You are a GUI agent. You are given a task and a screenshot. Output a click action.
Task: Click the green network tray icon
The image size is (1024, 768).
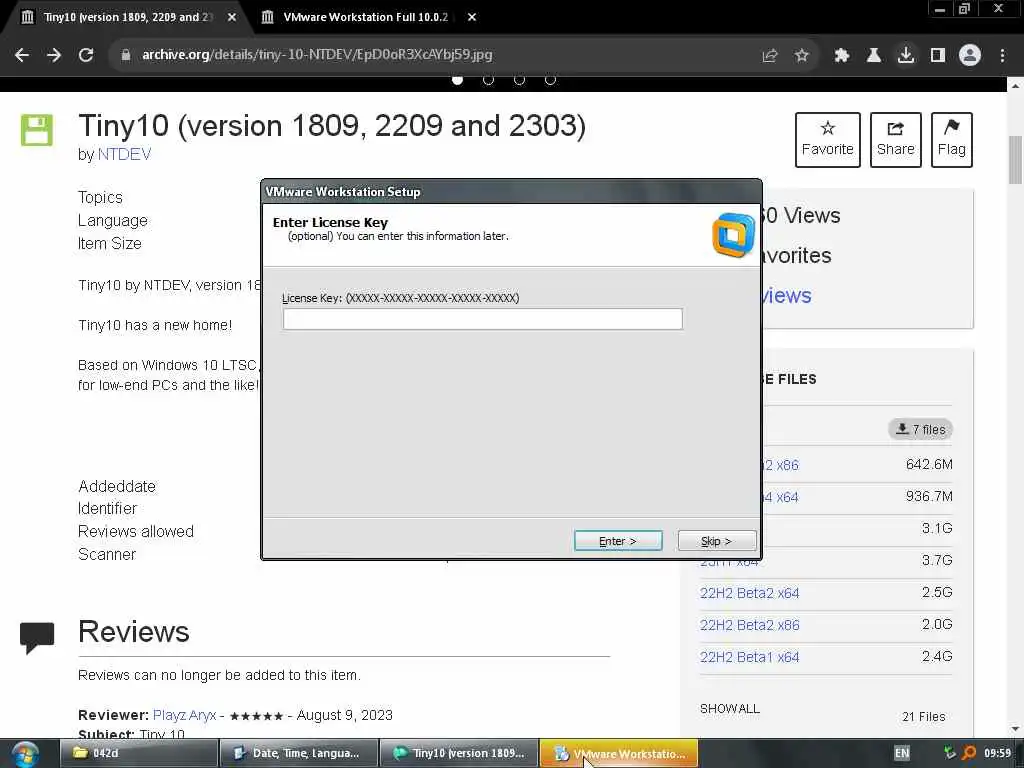tap(950, 753)
